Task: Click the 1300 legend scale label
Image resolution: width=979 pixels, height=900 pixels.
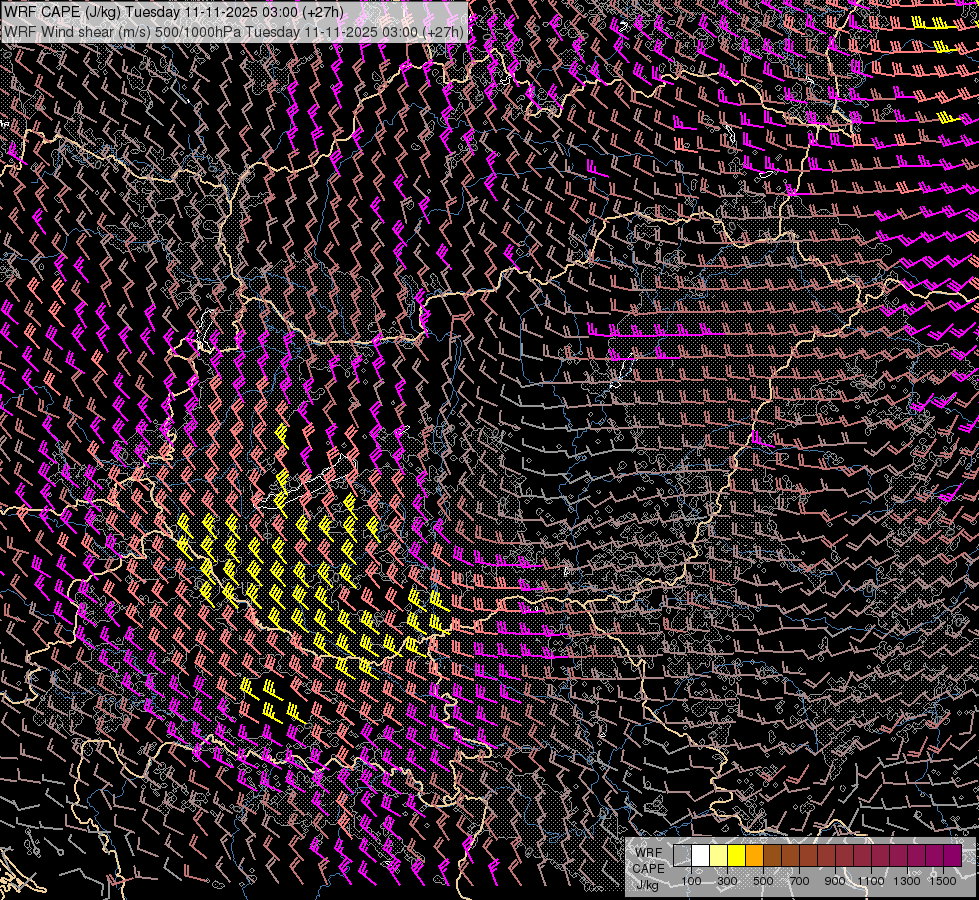Action: coord(907,881)
